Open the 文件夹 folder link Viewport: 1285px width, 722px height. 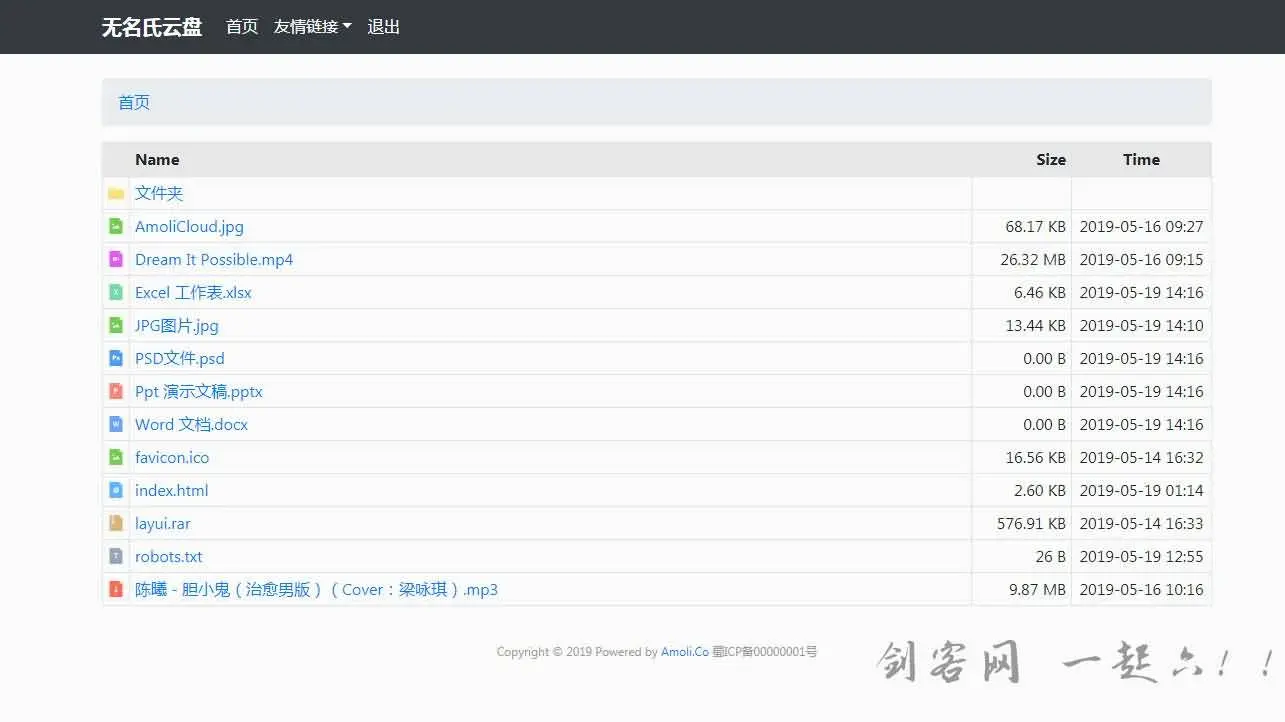[x=159, y=193]
